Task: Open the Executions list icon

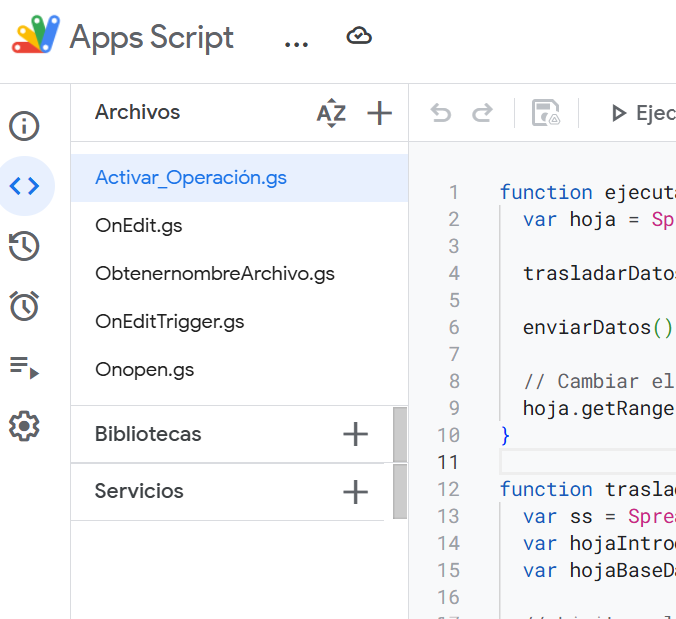Action: [x=24, y=367]
